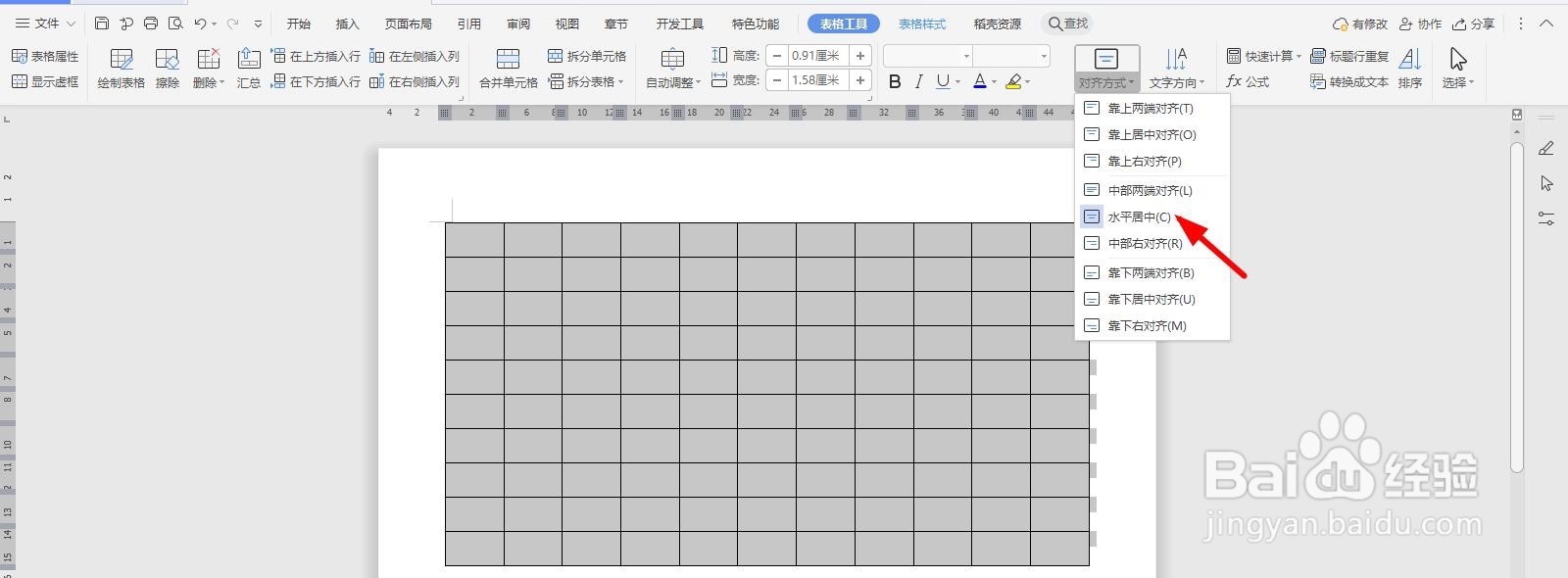This screenshot has width=1568, height=578.
Task: Expand the Select (选择) dropdown
Action: click(1458, 83)
